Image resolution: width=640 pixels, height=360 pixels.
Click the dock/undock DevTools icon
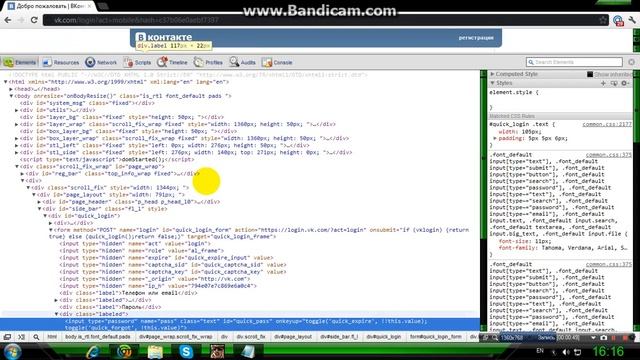[7, 337]
